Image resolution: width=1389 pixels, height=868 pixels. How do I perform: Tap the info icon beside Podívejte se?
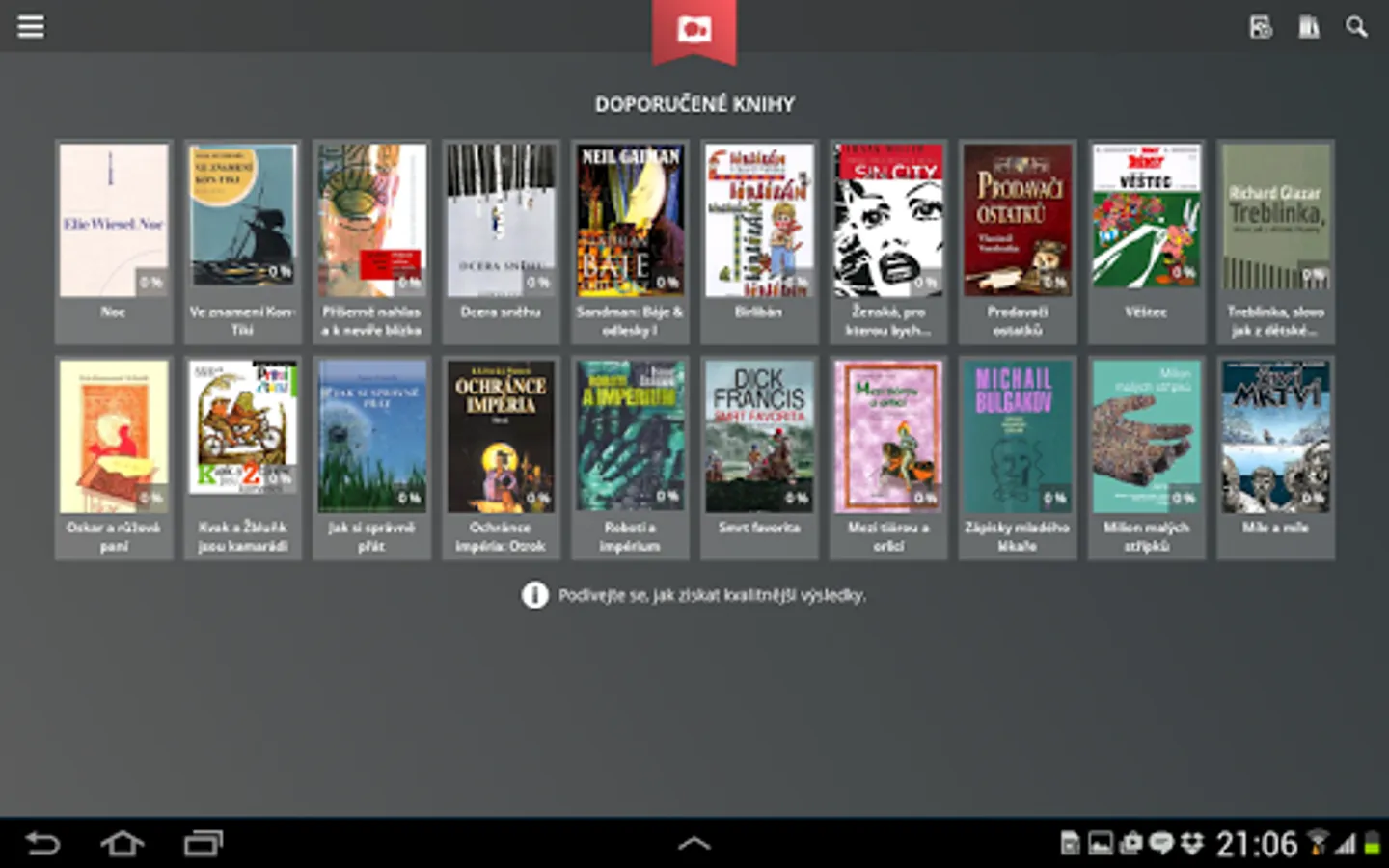coord(534,595)
